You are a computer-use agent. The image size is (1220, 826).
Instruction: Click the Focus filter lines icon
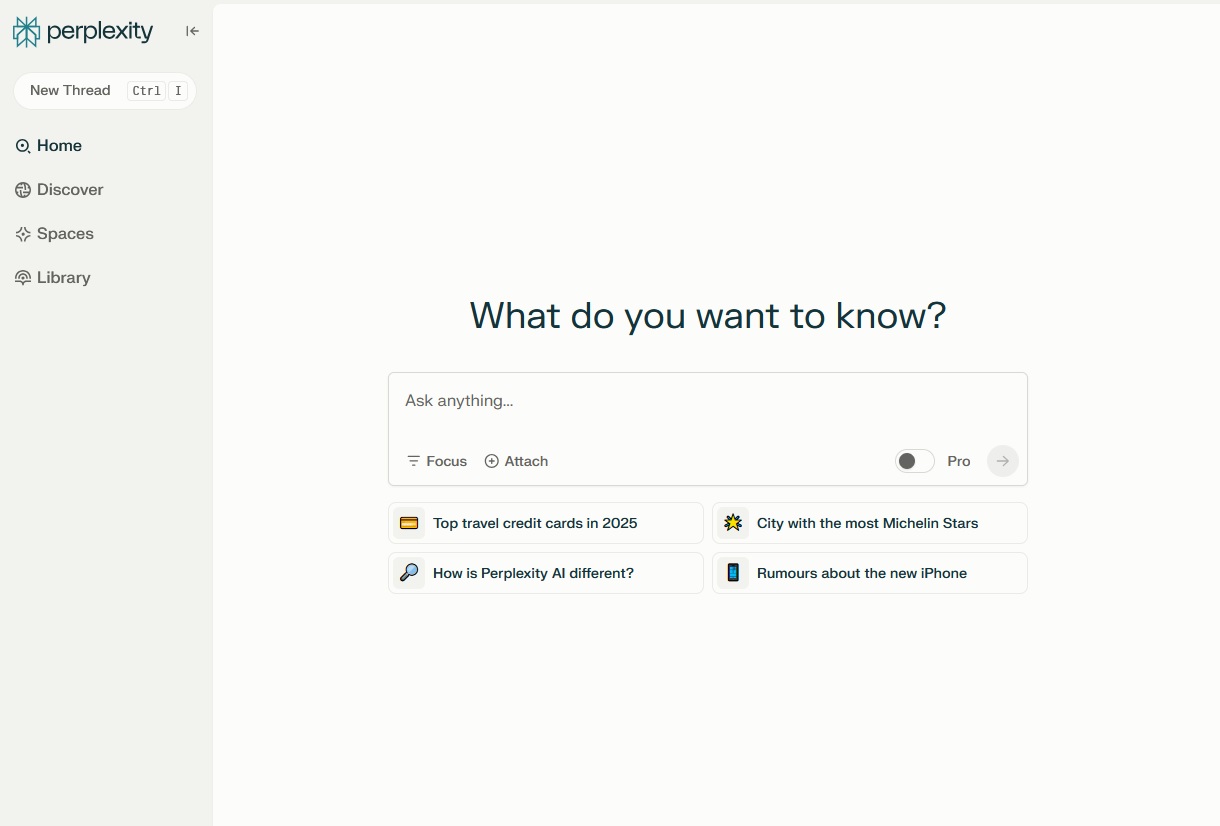(x=413, y=461)
